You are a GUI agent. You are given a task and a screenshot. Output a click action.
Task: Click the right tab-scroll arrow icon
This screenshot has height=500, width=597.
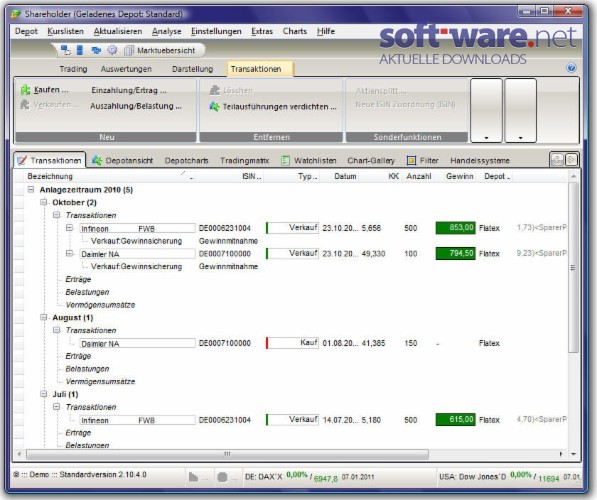coord(571,160)
